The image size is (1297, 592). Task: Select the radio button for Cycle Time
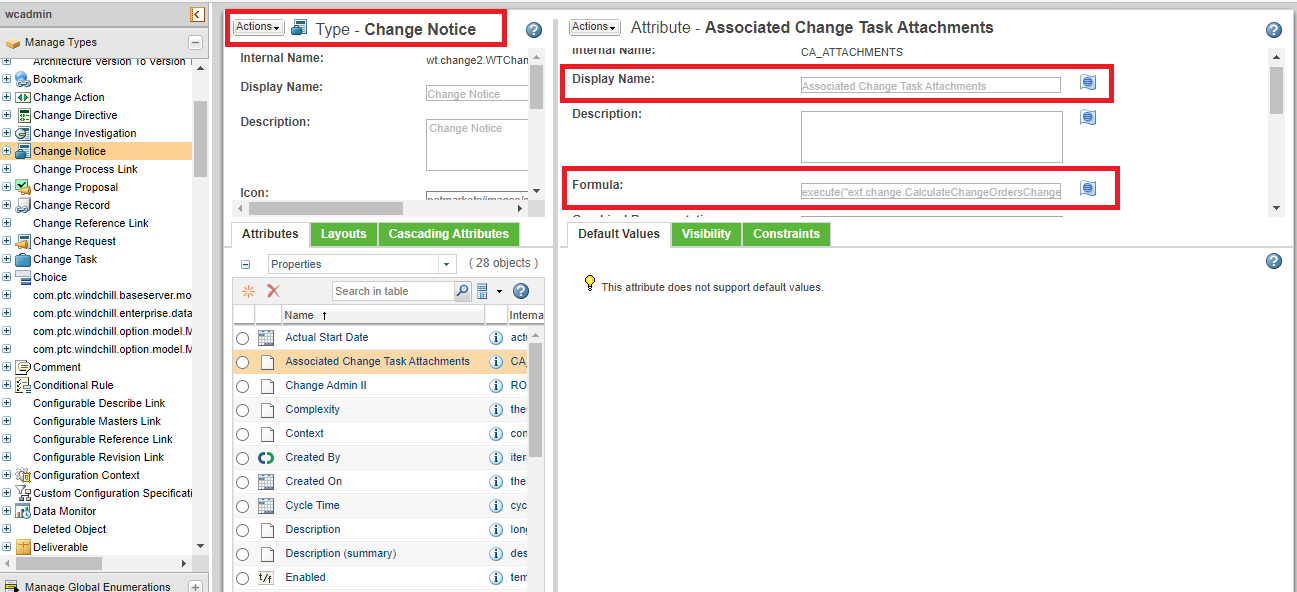(241, 505)
